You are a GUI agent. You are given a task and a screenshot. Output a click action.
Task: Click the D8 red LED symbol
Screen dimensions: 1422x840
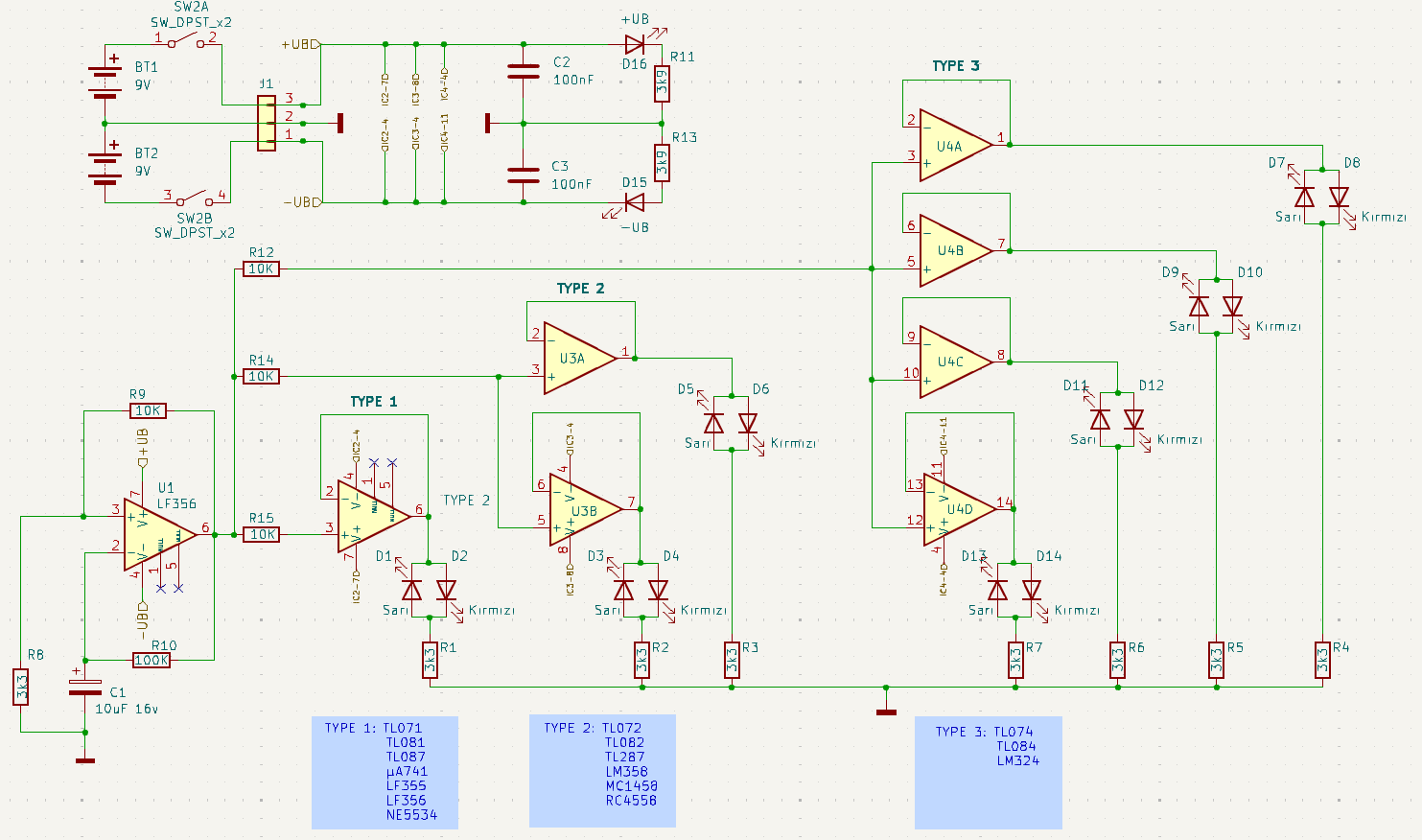click(1340, 197)
